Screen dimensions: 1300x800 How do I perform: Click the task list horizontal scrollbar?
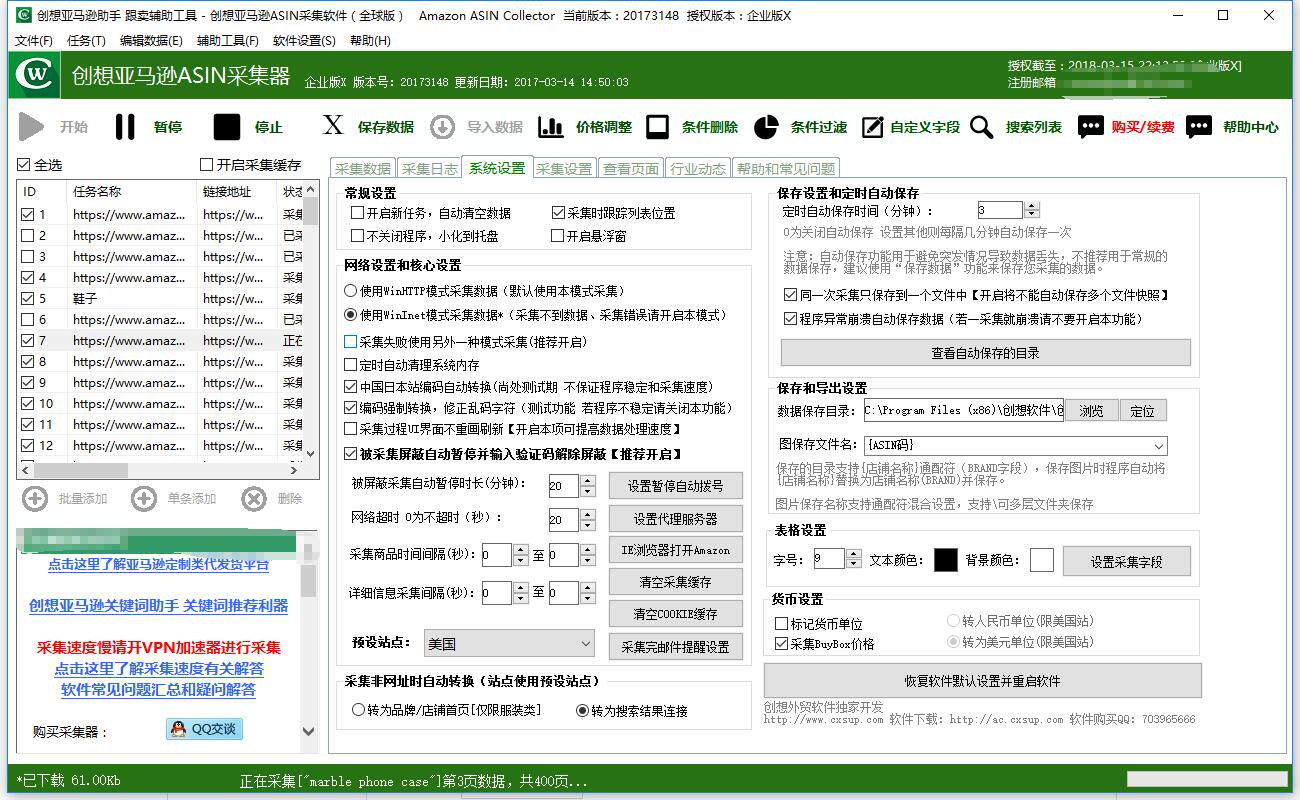pyautogui.click(x=161, y=469)
